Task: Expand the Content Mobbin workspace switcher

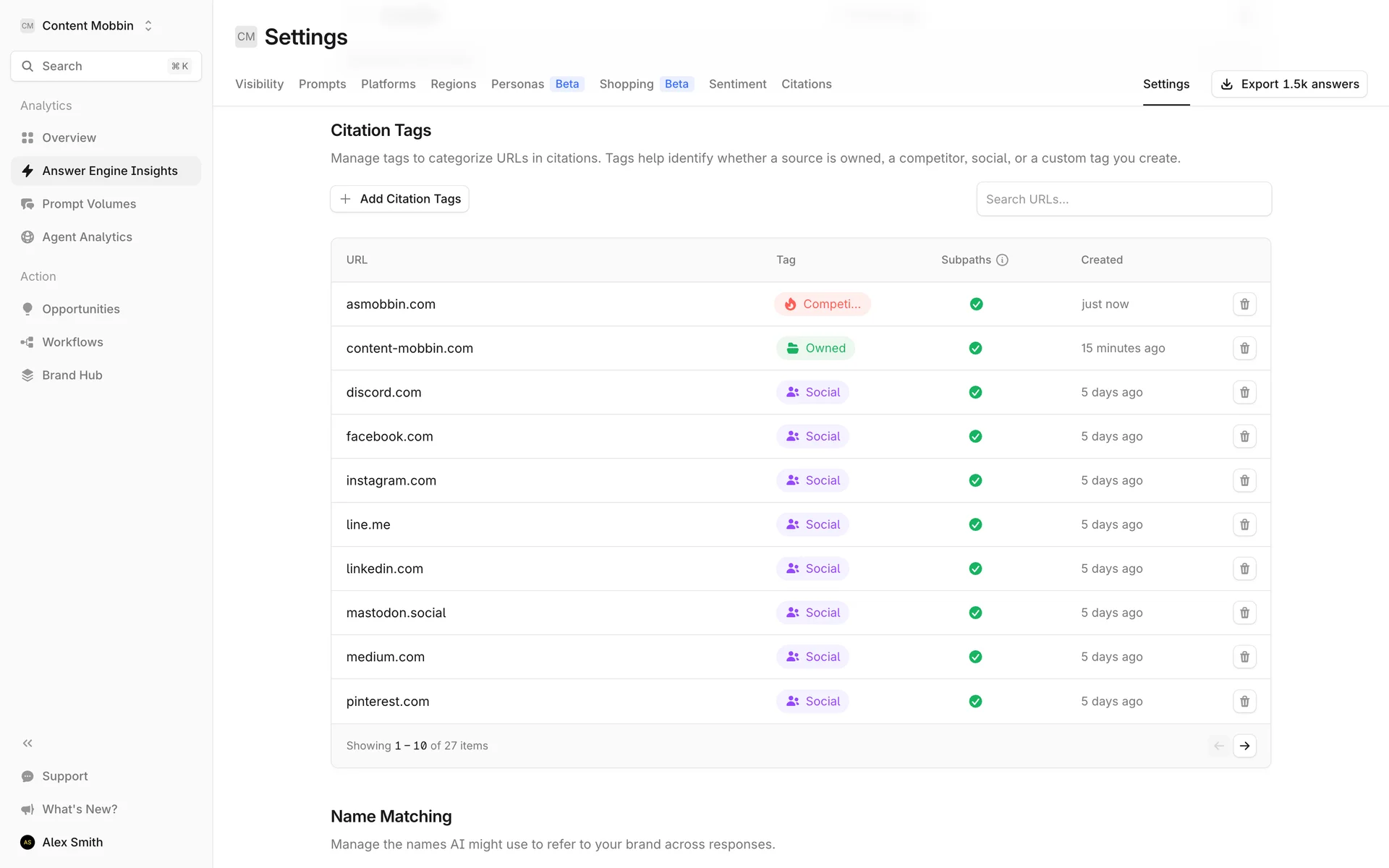Action: [87, 25]
